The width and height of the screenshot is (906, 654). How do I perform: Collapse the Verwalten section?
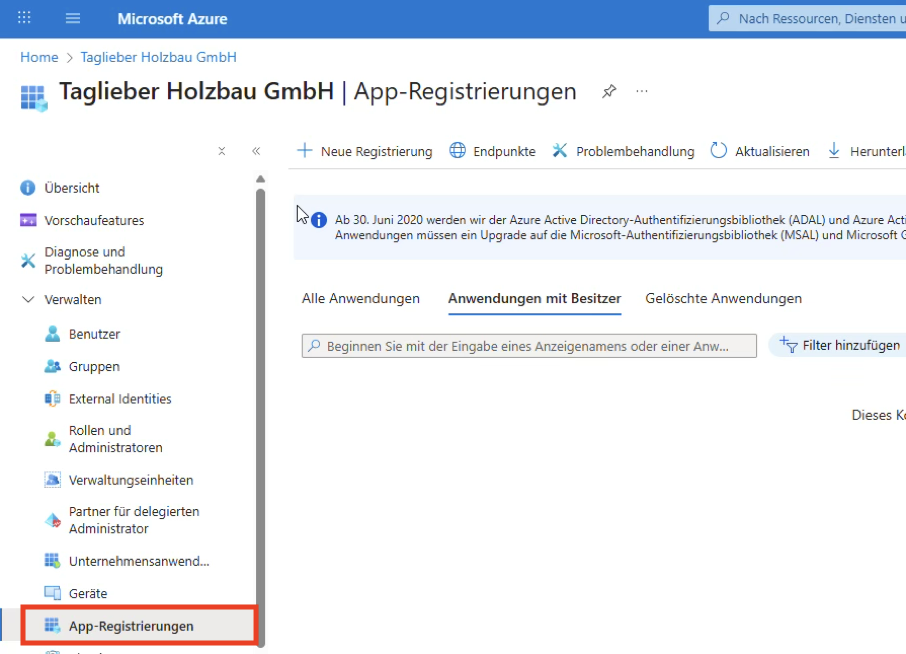pyautogui.click(x=27, y=299)
